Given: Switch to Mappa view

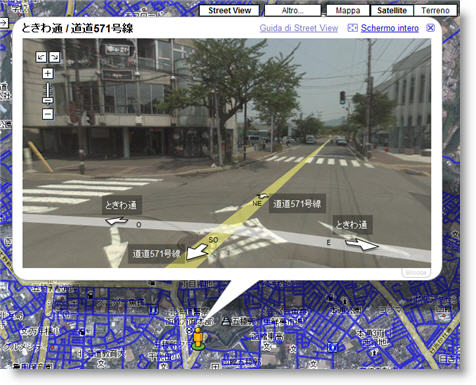Looking at the screenshot, I should tap(348, 10).
